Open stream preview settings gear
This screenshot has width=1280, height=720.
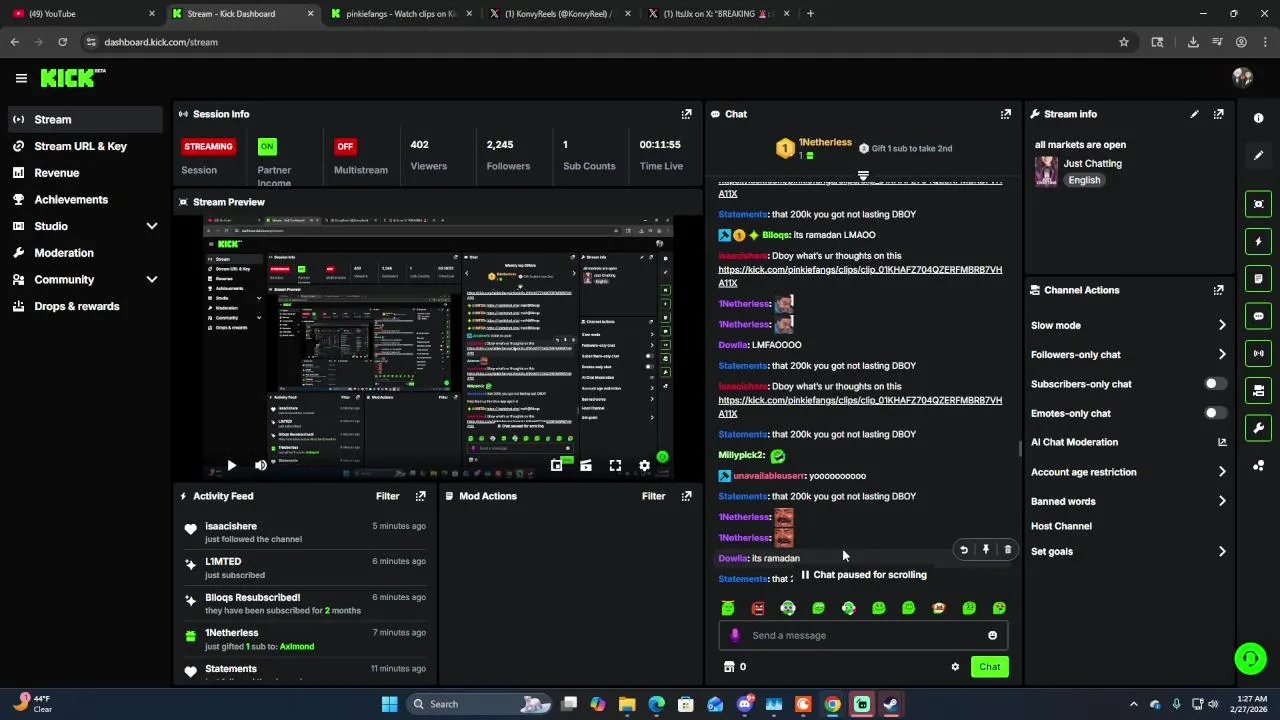coord(644,465)
